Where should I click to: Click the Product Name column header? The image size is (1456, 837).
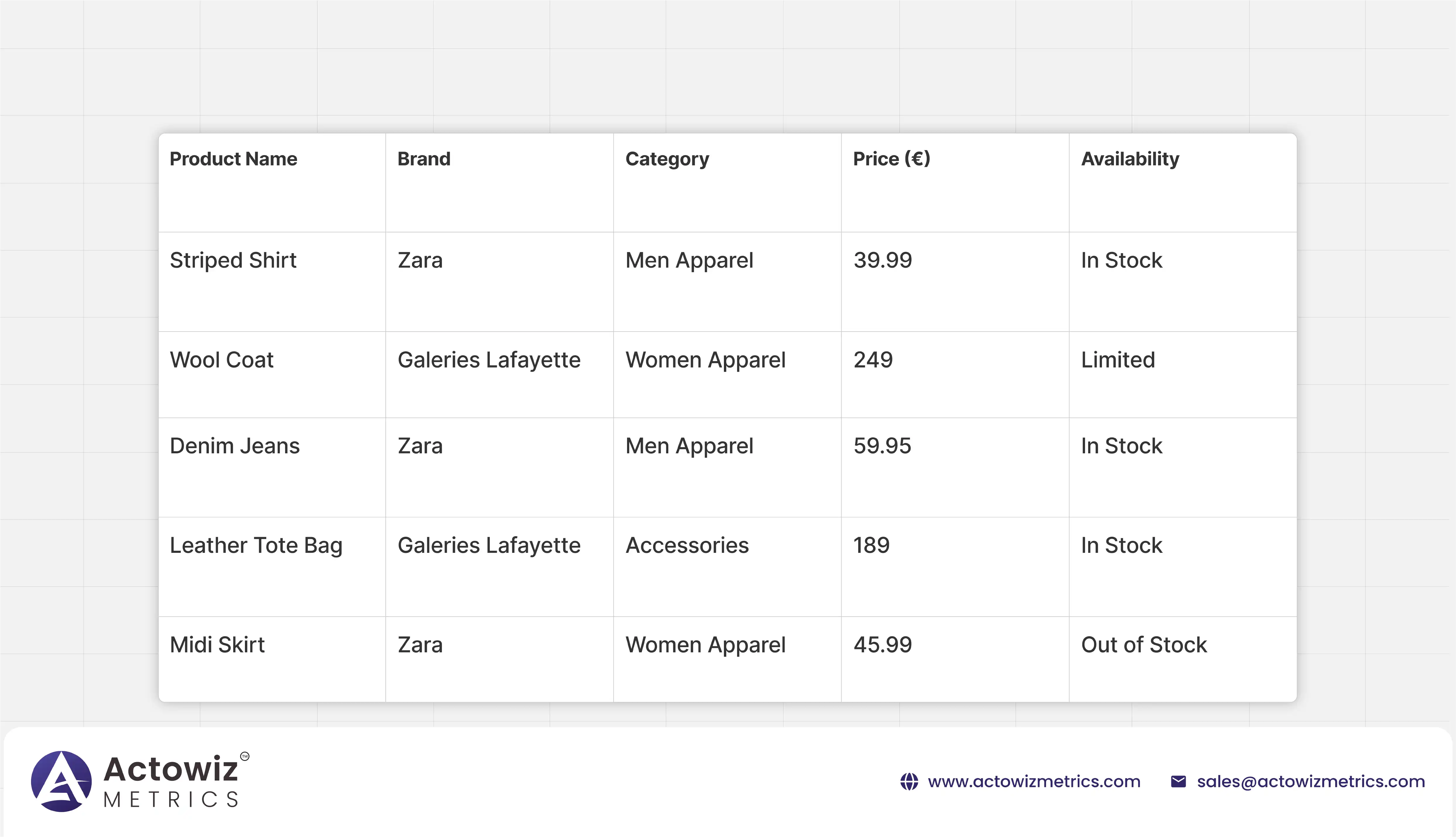[233, 159]
